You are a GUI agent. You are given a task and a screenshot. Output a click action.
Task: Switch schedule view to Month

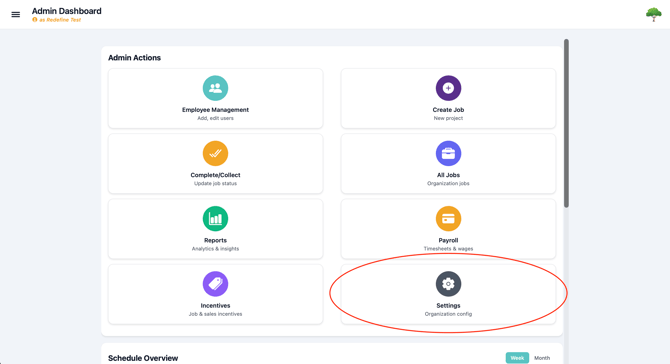542,358
